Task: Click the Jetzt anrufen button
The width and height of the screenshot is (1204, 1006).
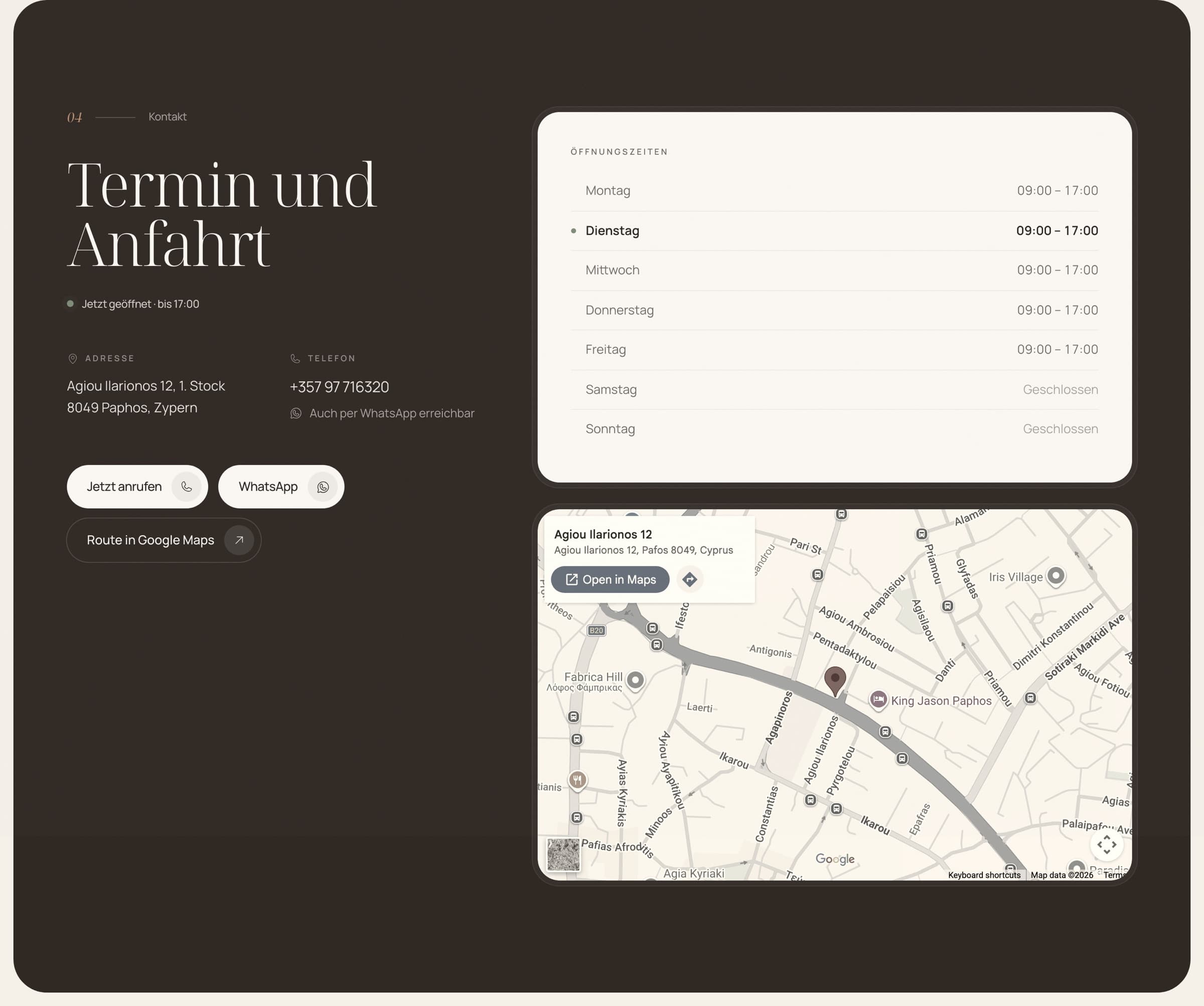Action: click(x=137, y=486)
